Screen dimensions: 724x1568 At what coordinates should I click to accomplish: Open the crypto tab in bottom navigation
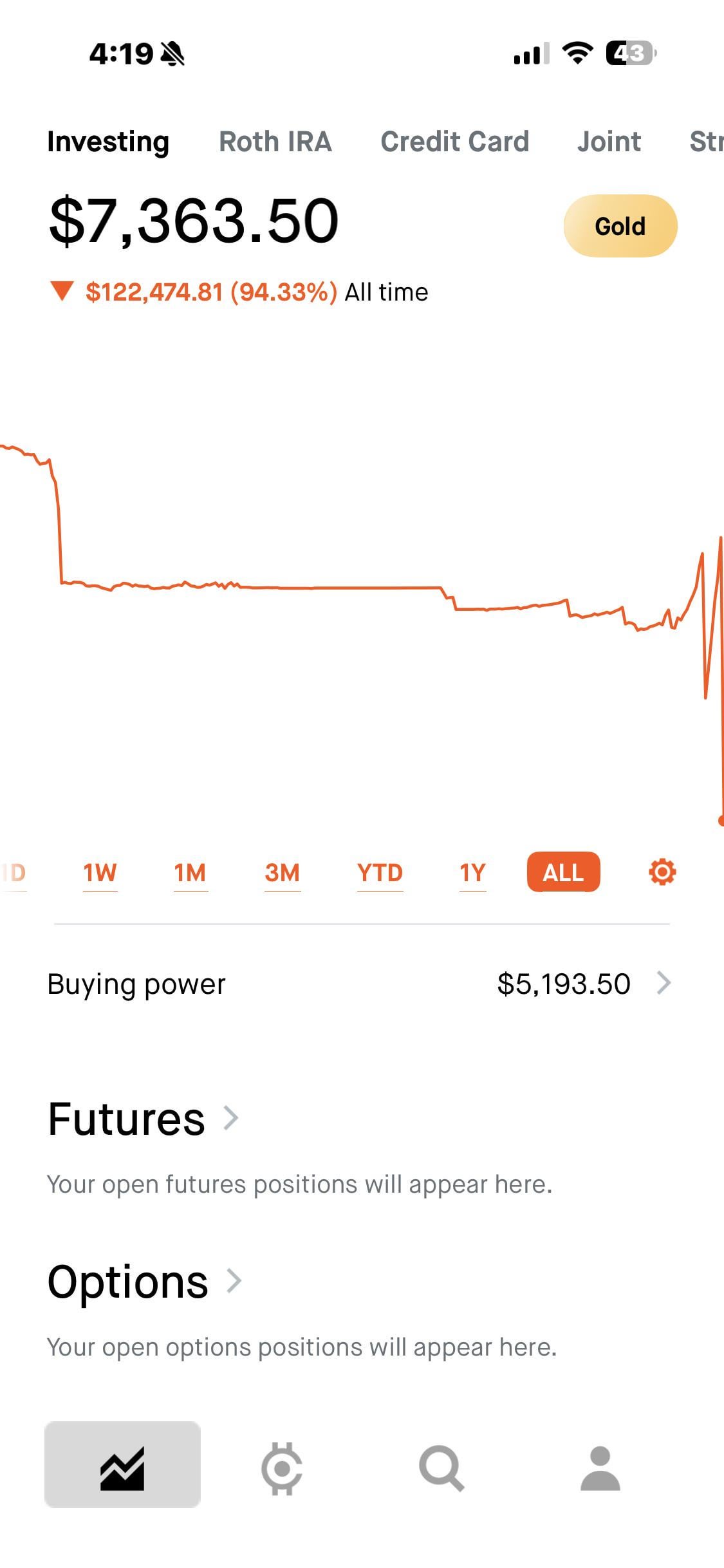click(282, 1469)
